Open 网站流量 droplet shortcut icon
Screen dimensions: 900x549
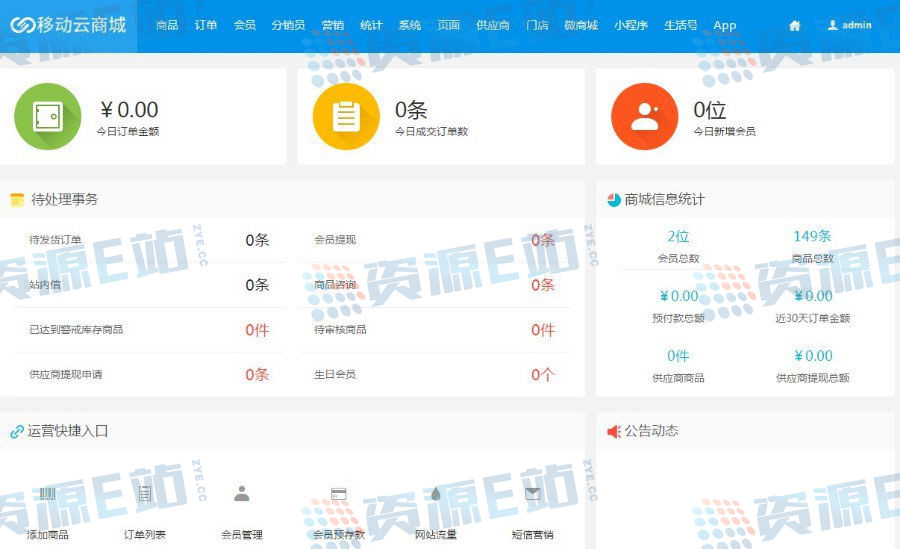435,494
